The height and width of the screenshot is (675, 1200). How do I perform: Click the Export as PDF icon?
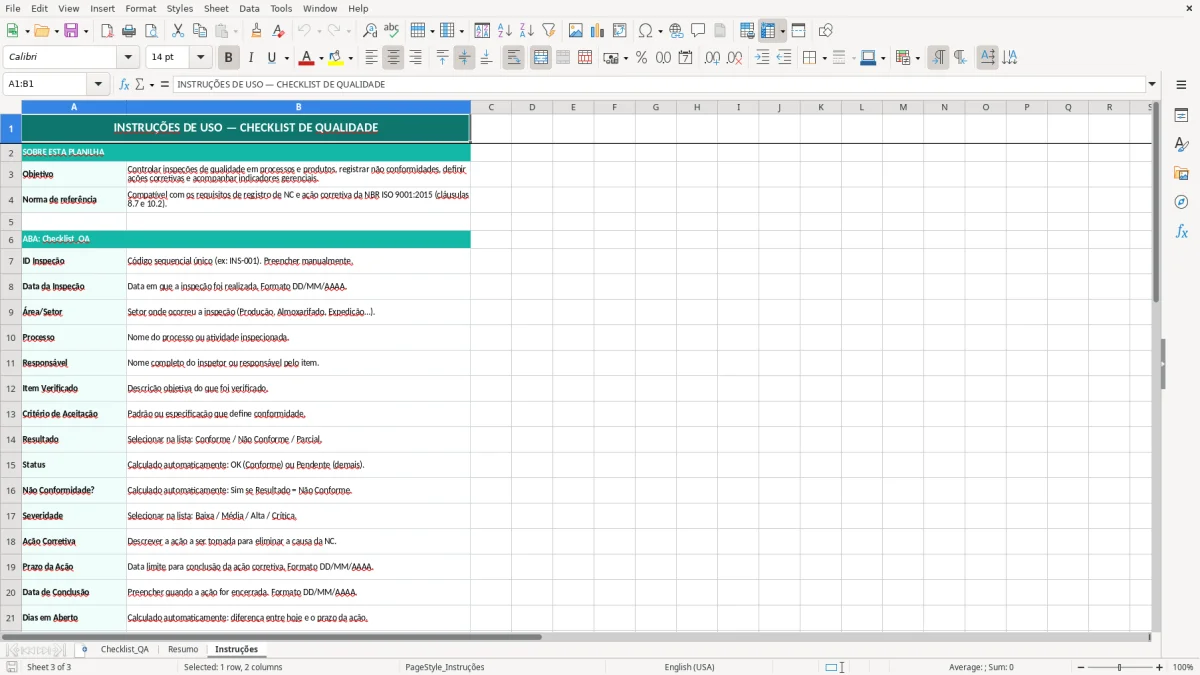pyautogui.click(x=107, y=31)
